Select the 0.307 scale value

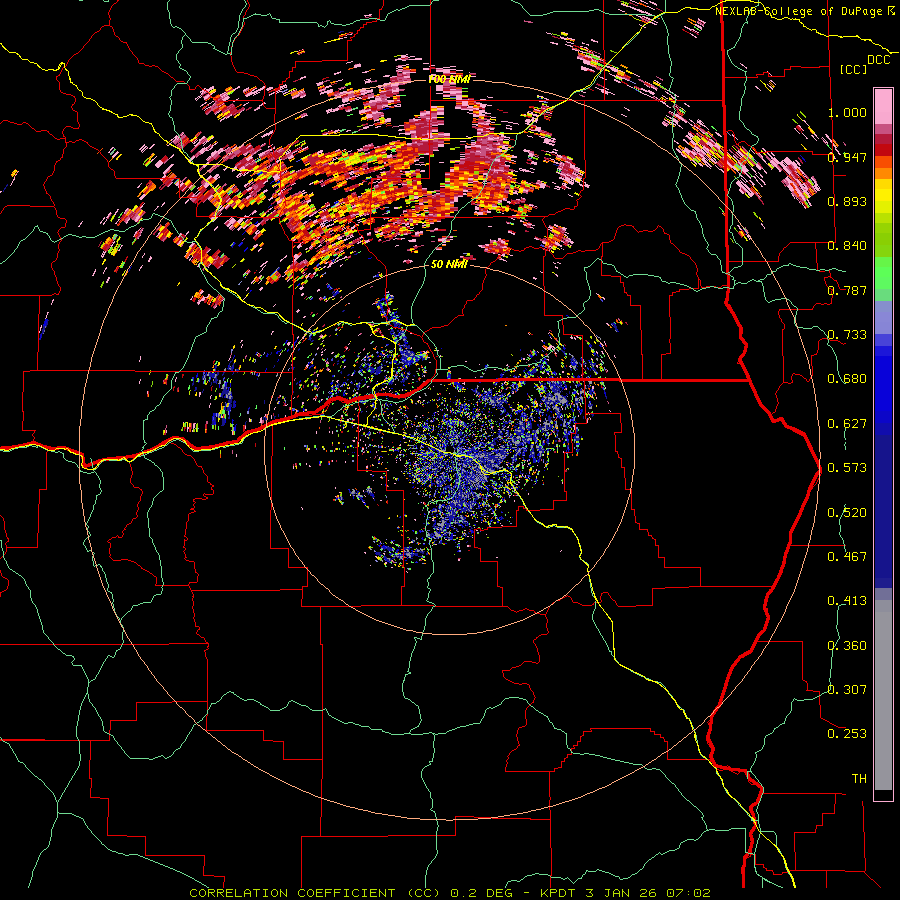point(847,690)
